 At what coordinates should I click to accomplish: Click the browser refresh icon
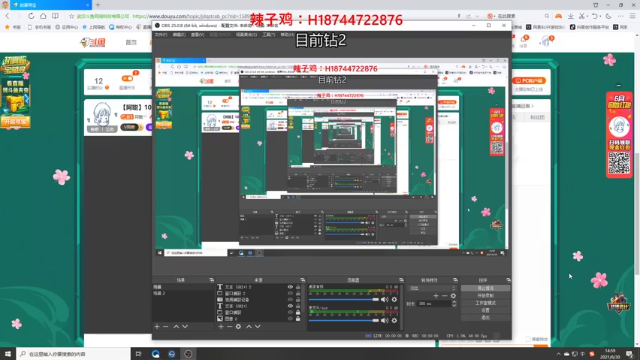pos(31,16)
